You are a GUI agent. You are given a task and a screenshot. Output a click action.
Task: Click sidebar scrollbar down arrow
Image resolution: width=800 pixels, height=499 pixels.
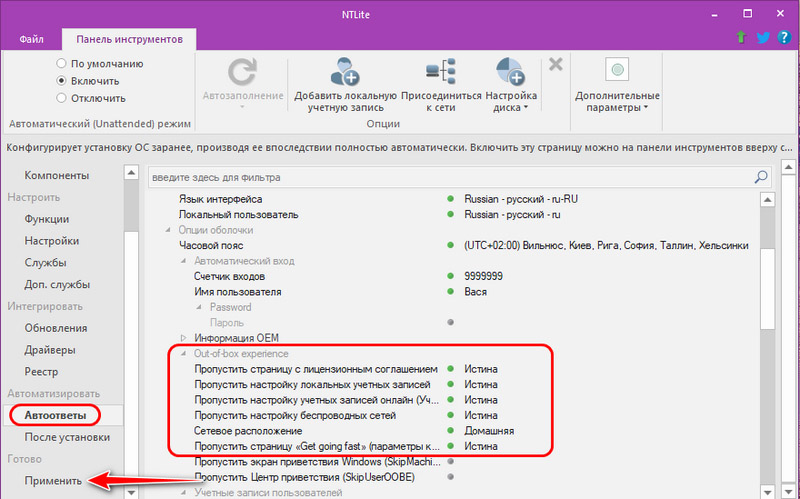pos(131,493)
